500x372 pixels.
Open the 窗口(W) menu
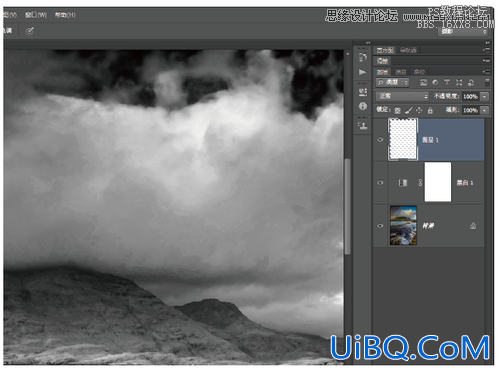tap(36, 15)
